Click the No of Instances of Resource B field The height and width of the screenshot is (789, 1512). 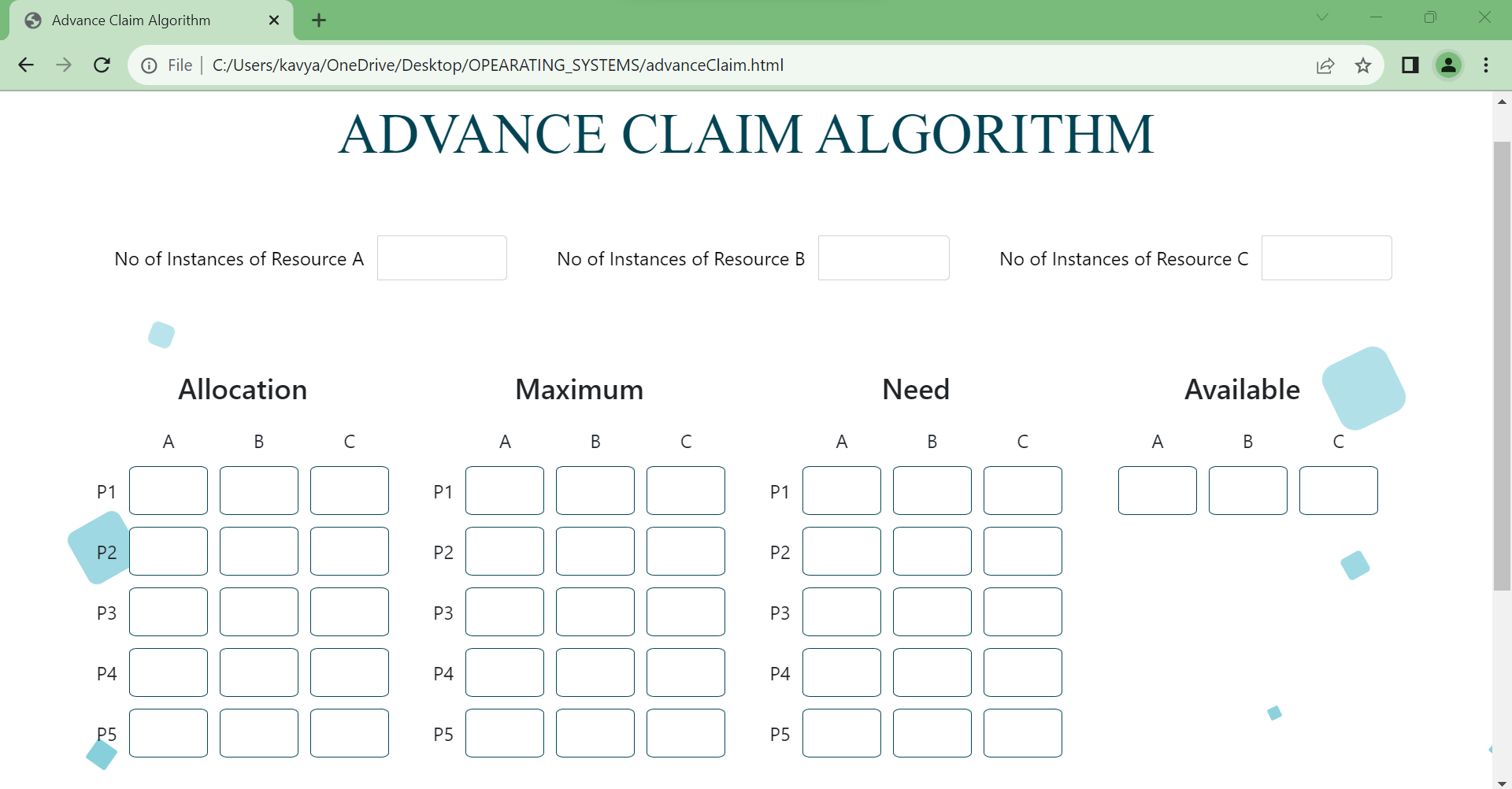884,257
